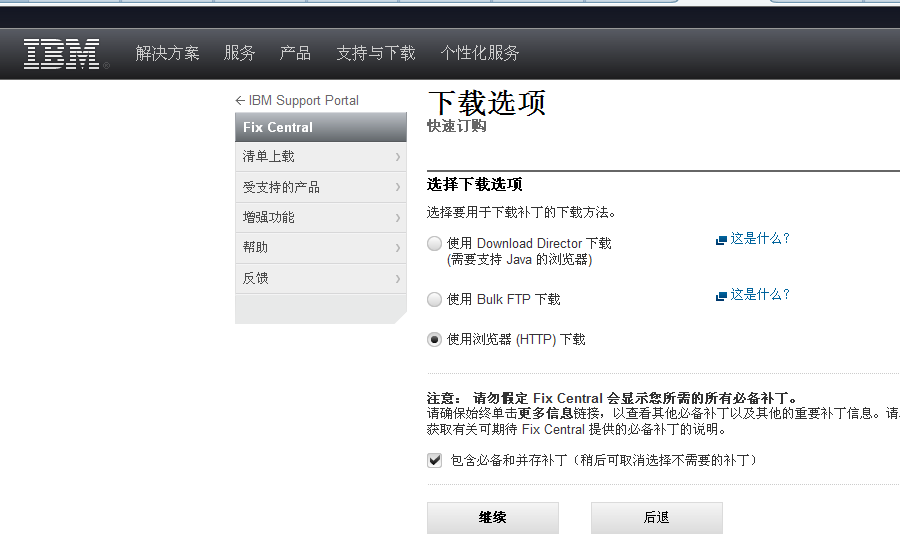Click the 选择要用于下载补丁的下载方法 text
The image size is (900, 556).
pyautogui.click(x=521, y=213)
